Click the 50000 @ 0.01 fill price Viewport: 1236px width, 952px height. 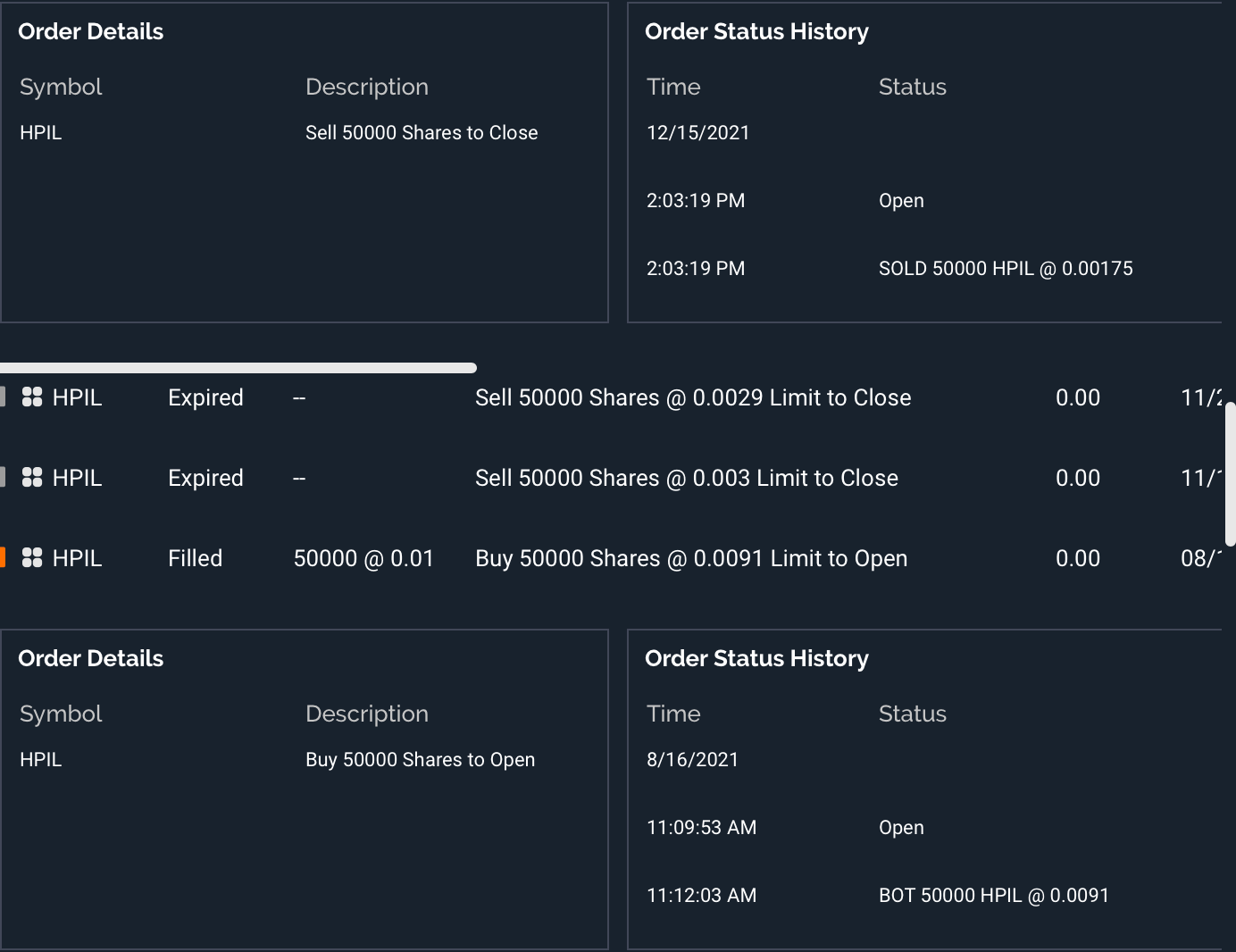pyautogui.click(x=363, y=558)
